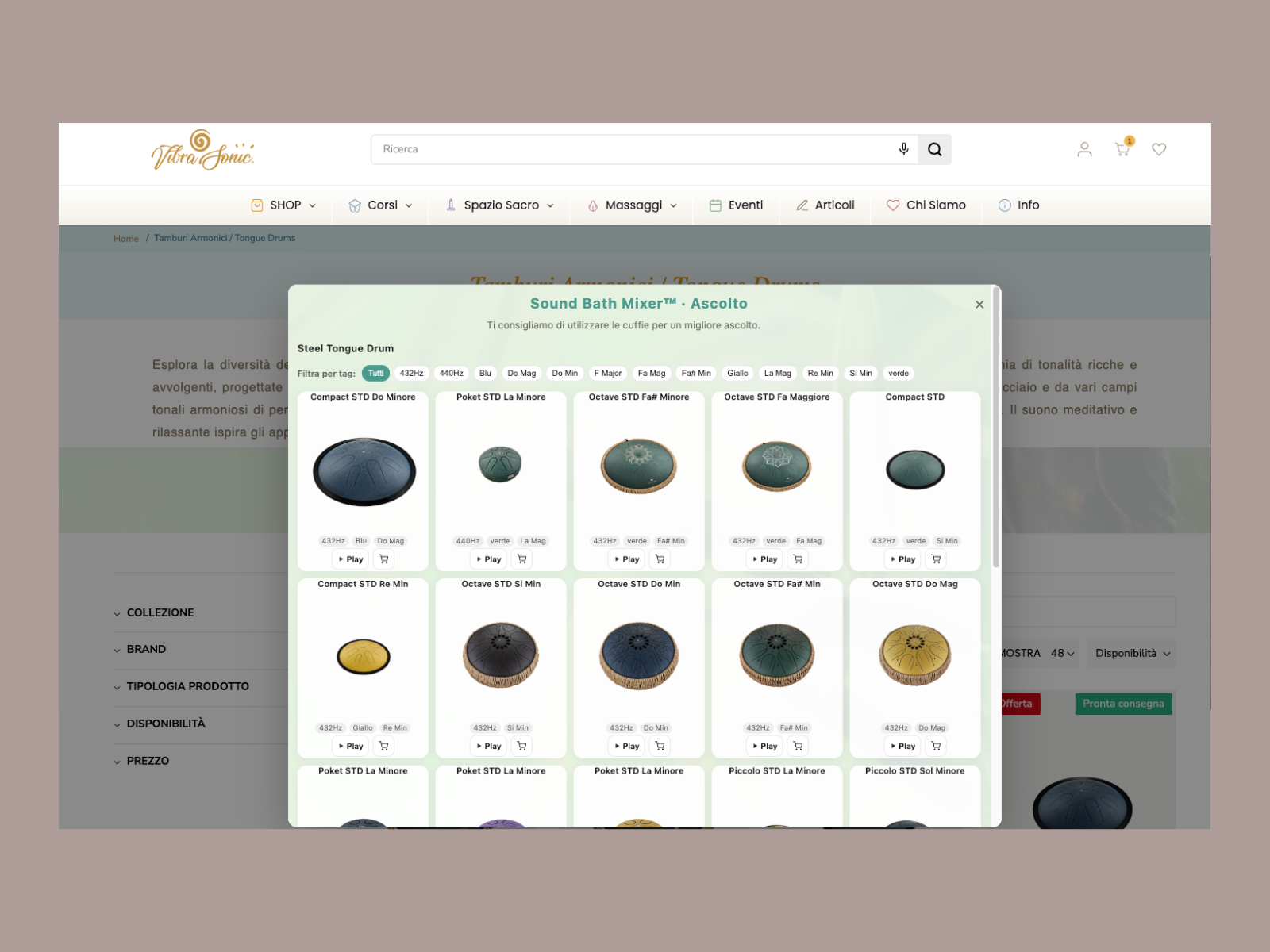Image resolution: width=1270 pixels, height=952 pixels.
Task: Expand the SHOP menu
Action: pos(283,205)
